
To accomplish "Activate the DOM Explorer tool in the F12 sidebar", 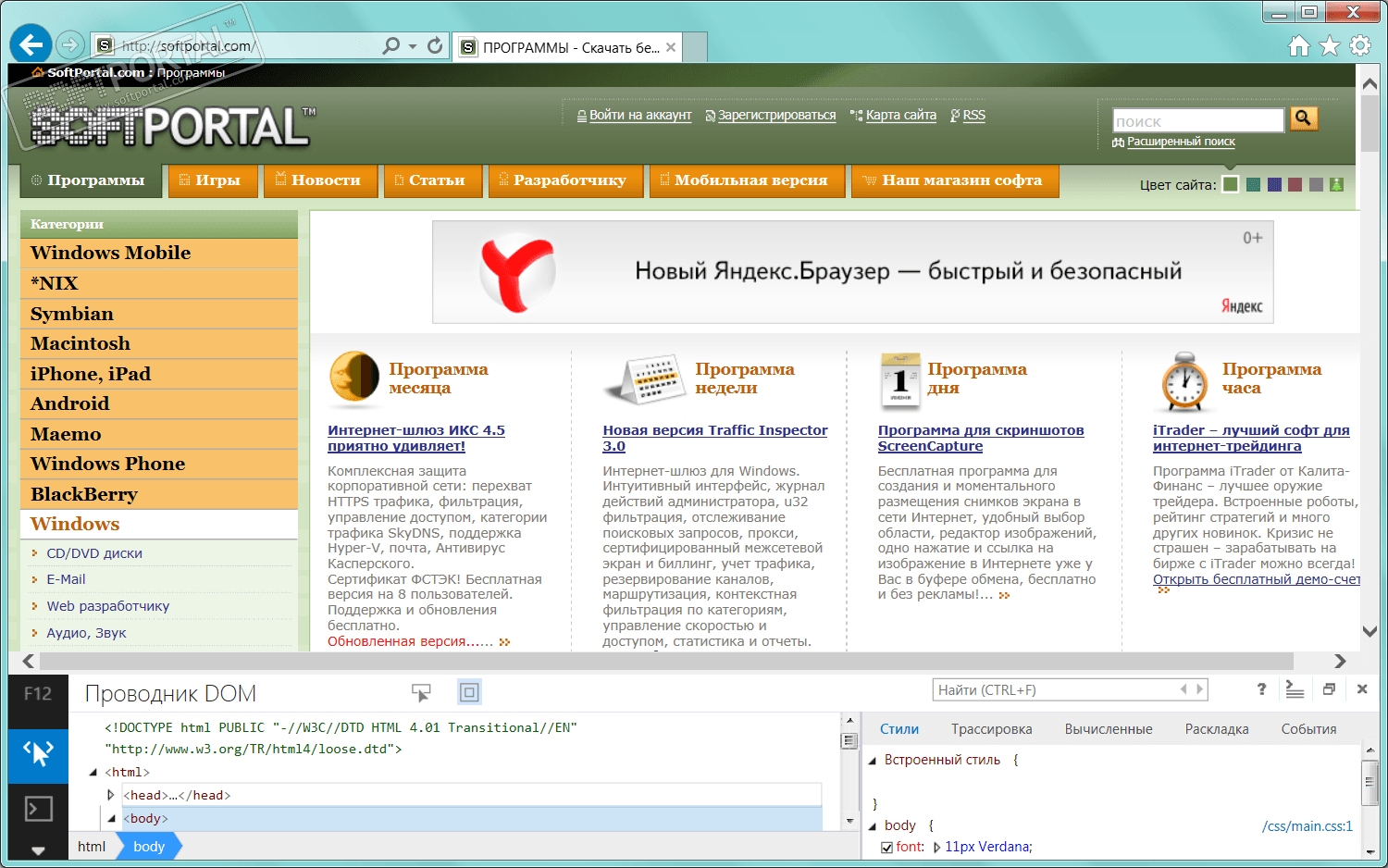I will pos(38,754).
